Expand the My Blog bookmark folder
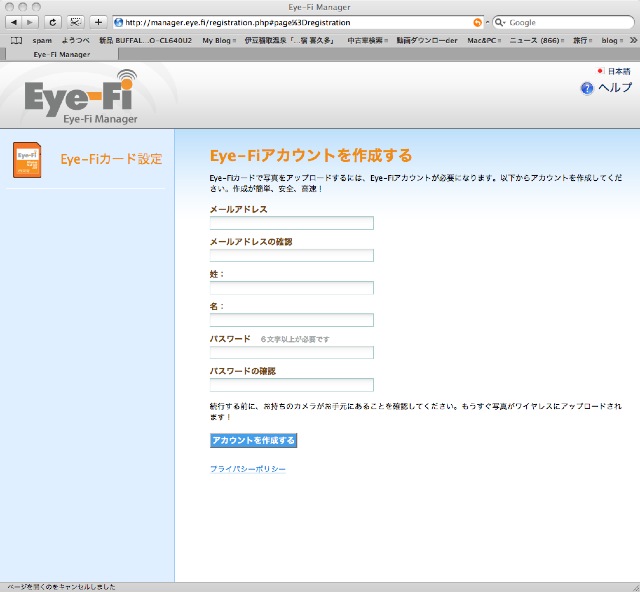Screen dimensions: 640x592 219,40
